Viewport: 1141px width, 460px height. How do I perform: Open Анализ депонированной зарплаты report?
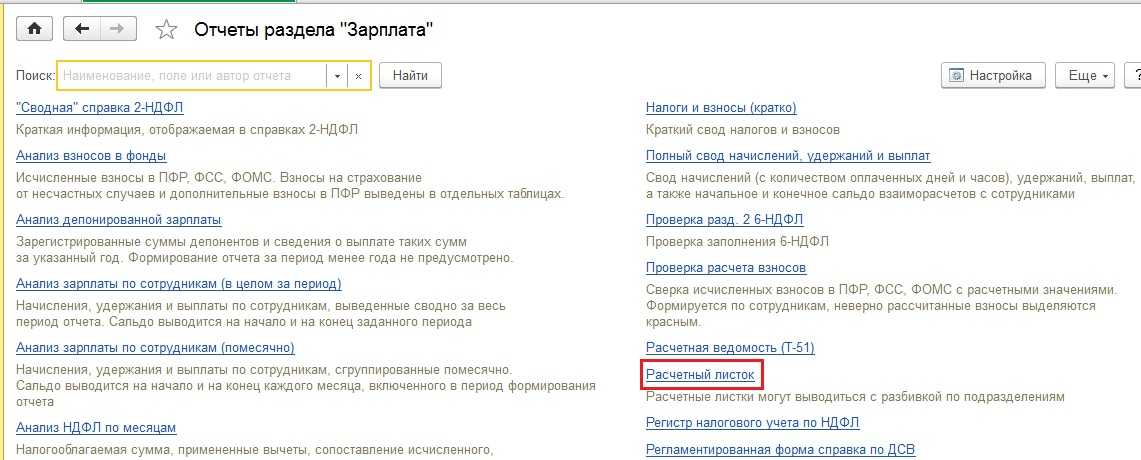coord(119,219)
